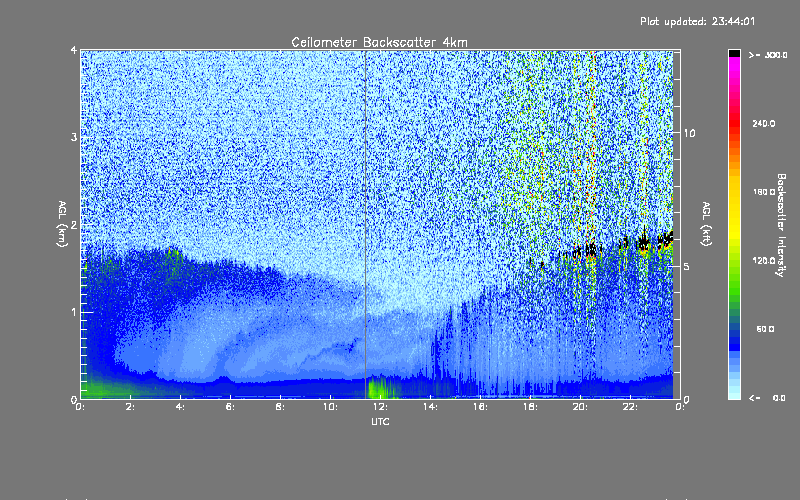Click the '8:' UTC tick label
This screenshot has width=800, height=500.
(x=281, y=407)
